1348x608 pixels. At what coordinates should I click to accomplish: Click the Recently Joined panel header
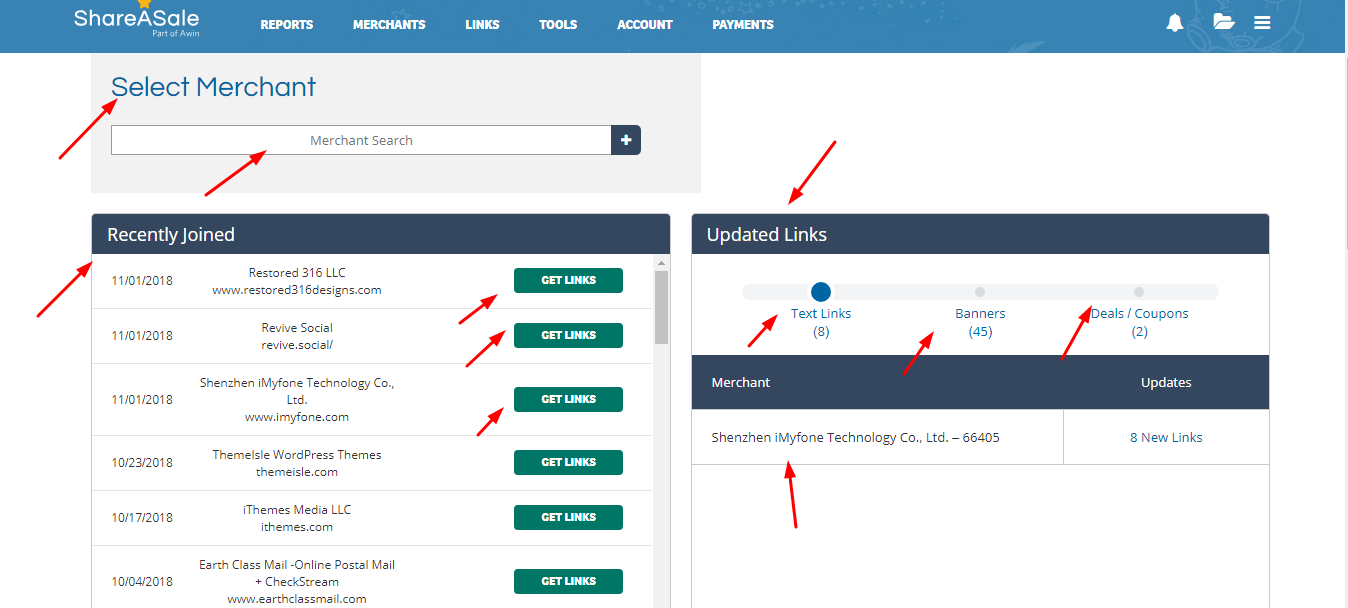[381, 234]
